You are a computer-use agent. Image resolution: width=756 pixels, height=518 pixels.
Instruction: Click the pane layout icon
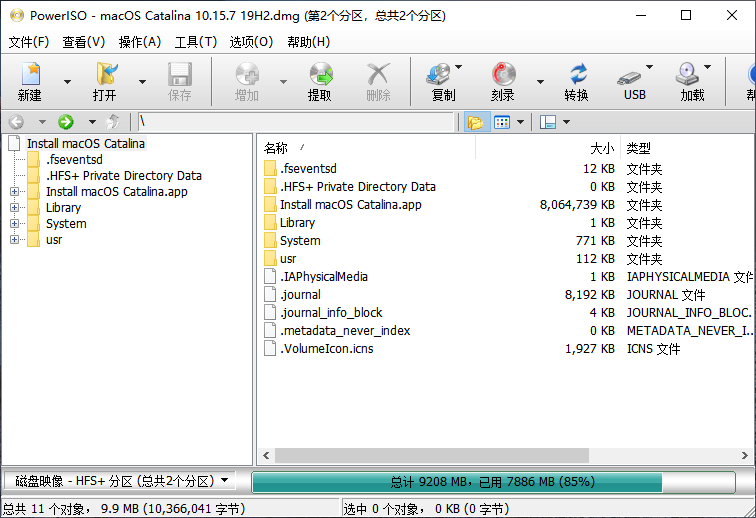pyautogui.click(x=548, y=122)
